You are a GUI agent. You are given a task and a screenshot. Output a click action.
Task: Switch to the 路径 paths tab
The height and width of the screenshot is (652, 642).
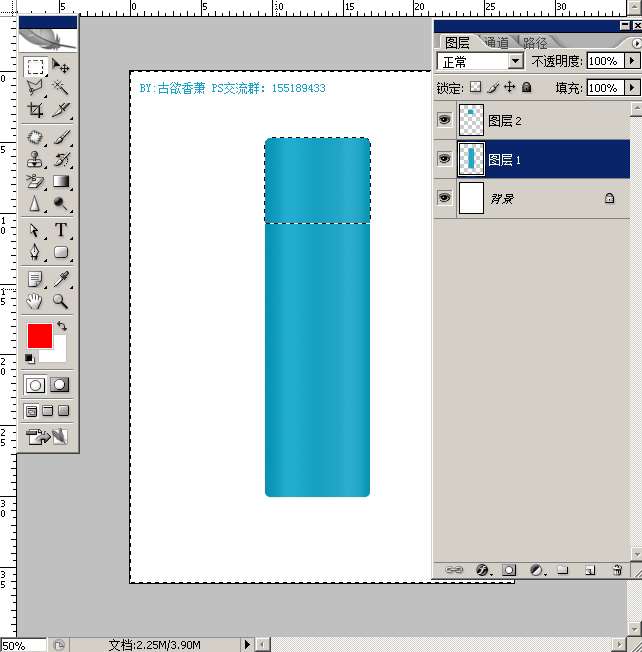coord(535,43)
